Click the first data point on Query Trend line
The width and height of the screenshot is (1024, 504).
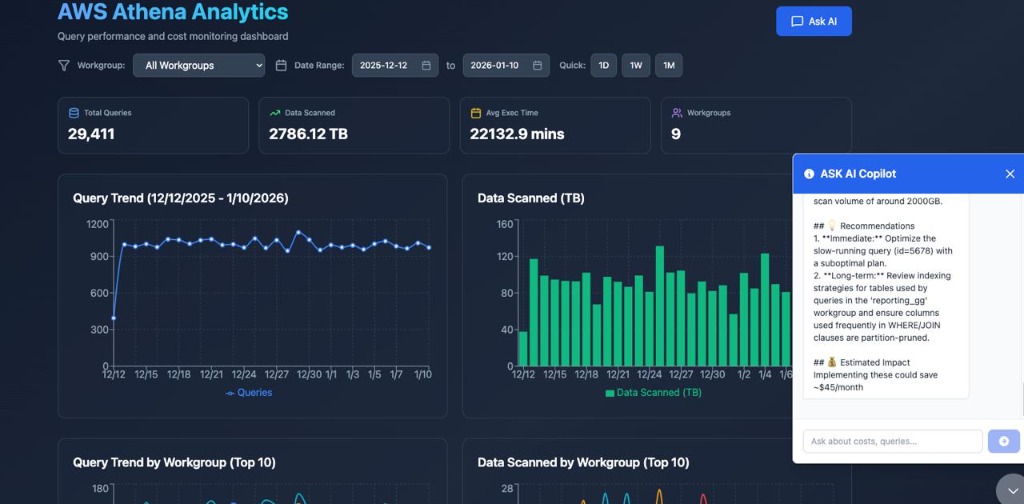[x=114, y=318]
